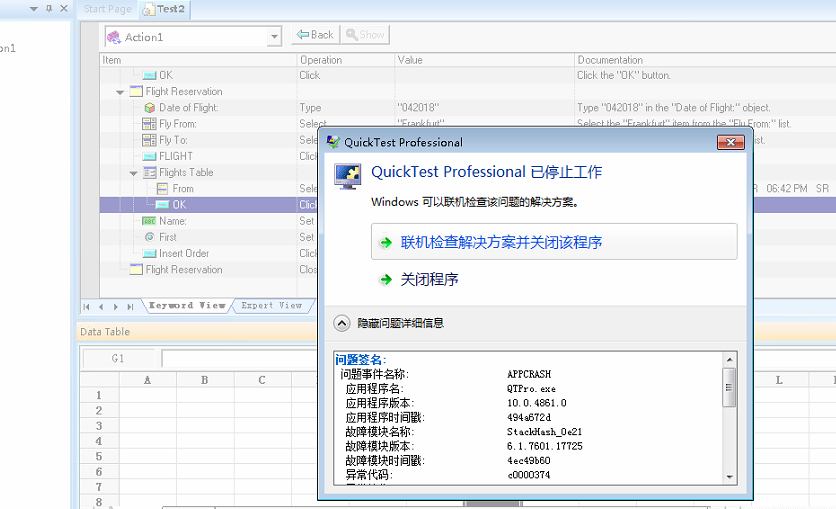Open the left panel options dropdown arrow
This screenshot has width=836, height=509.
click(34, 9)
